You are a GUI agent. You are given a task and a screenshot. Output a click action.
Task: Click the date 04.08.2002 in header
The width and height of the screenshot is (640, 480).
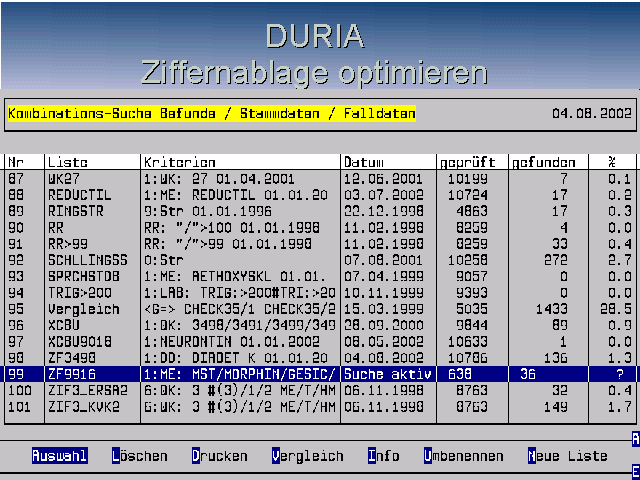[591, 113]
